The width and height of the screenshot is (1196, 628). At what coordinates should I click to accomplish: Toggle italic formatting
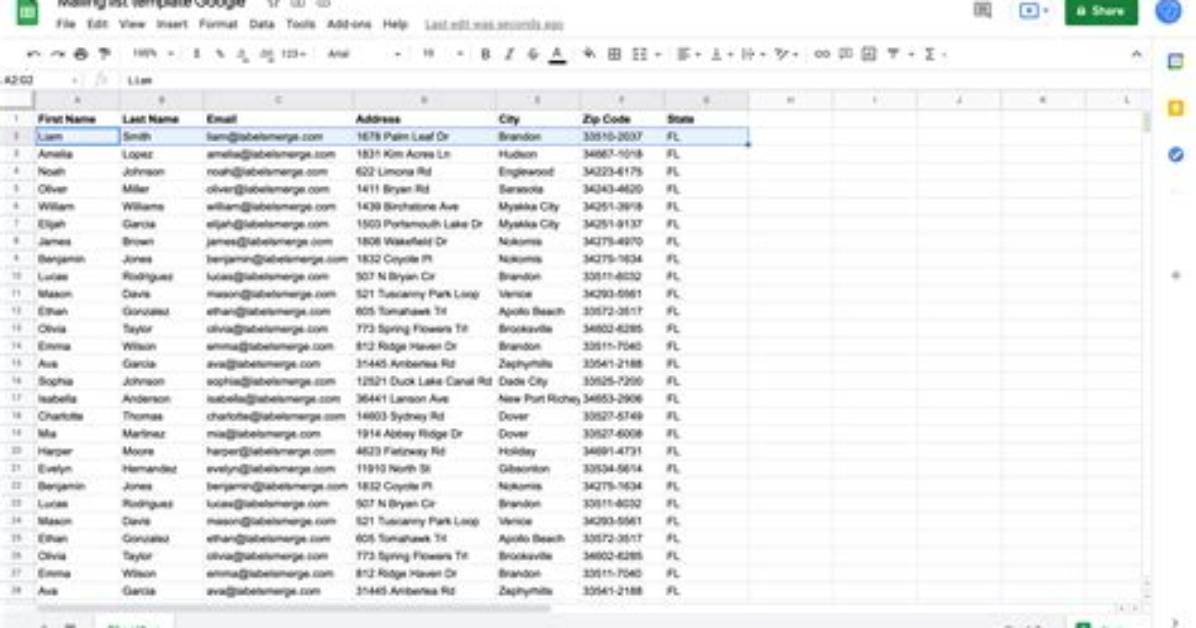[510, 54]
